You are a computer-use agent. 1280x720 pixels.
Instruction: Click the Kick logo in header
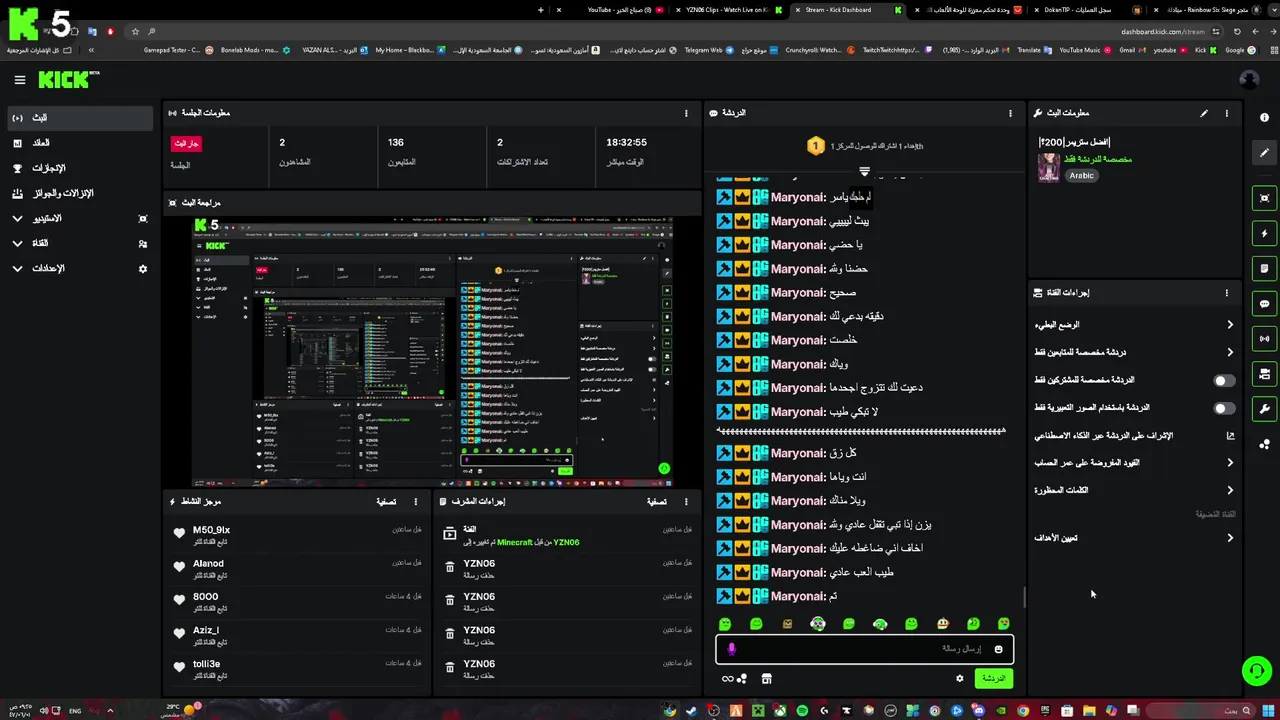point(69,80)
